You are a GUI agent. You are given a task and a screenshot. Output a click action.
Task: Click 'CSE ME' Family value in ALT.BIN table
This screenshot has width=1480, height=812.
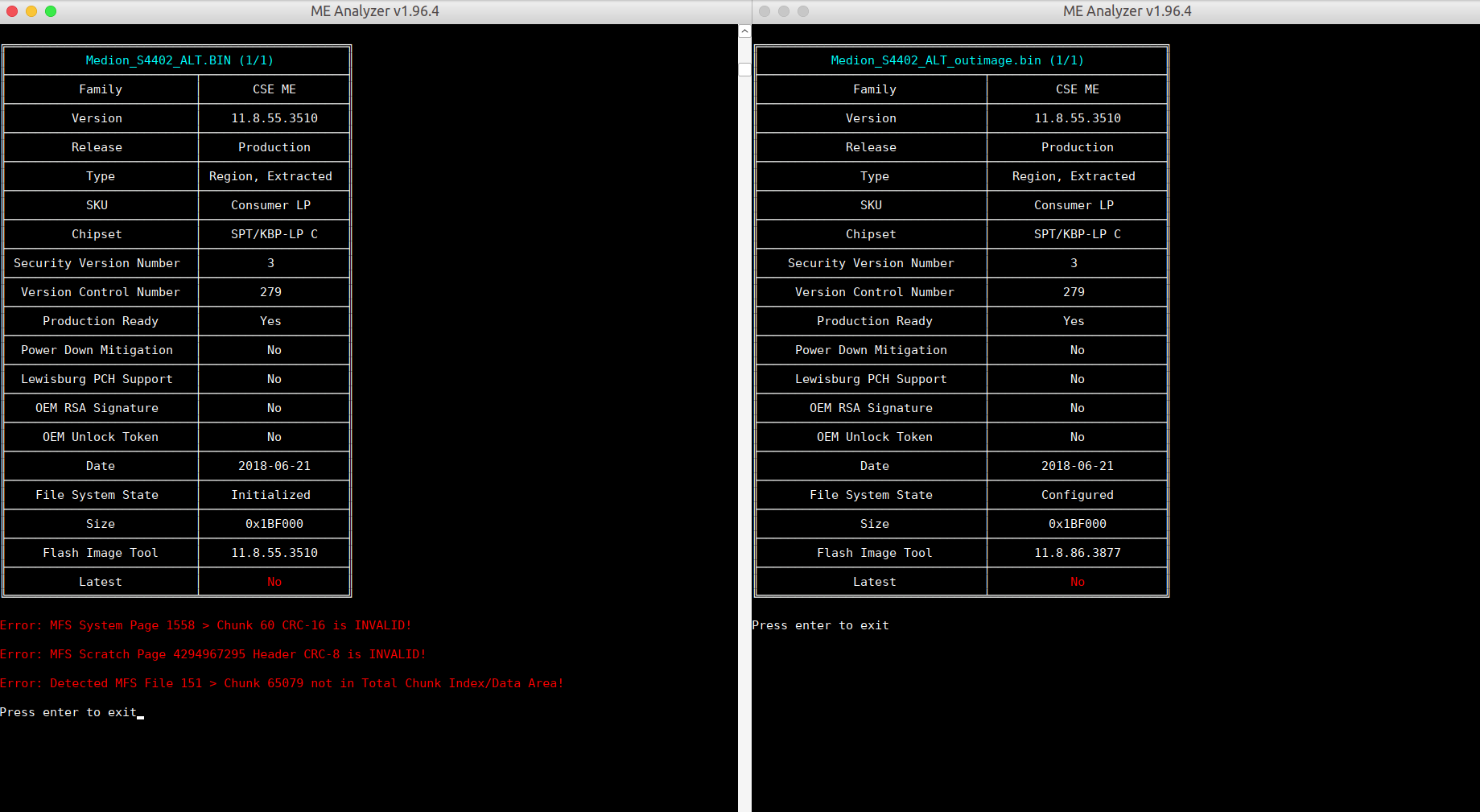point(274,89)
